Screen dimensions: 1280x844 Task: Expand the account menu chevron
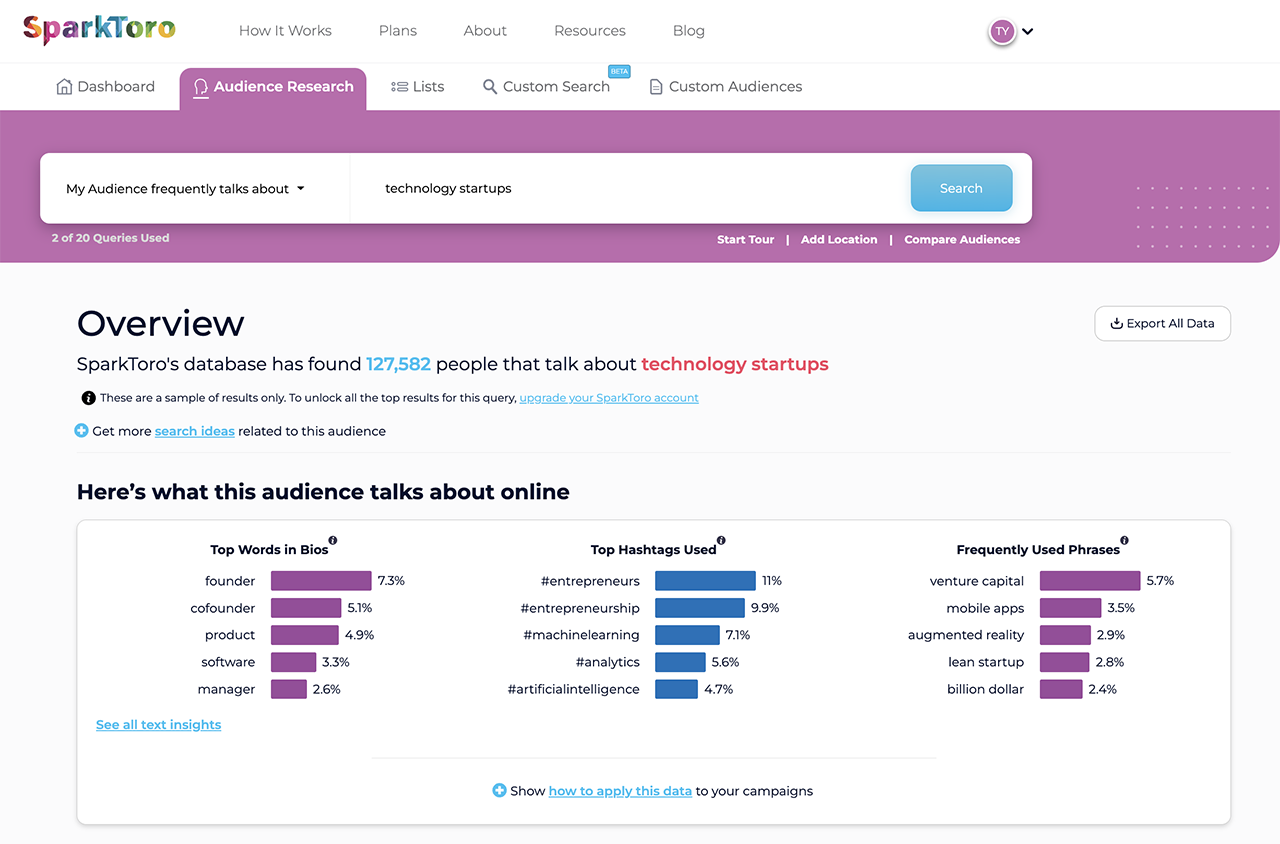pyautogui.click(x=1028, y=31)
